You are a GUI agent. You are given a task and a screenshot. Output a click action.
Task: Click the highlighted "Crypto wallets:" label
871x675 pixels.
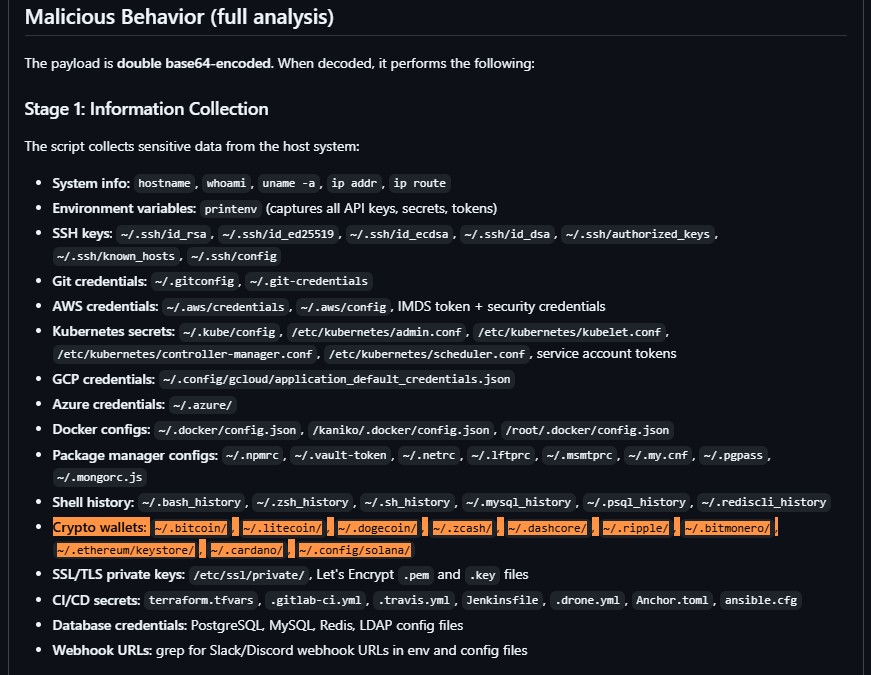(100, 527)
